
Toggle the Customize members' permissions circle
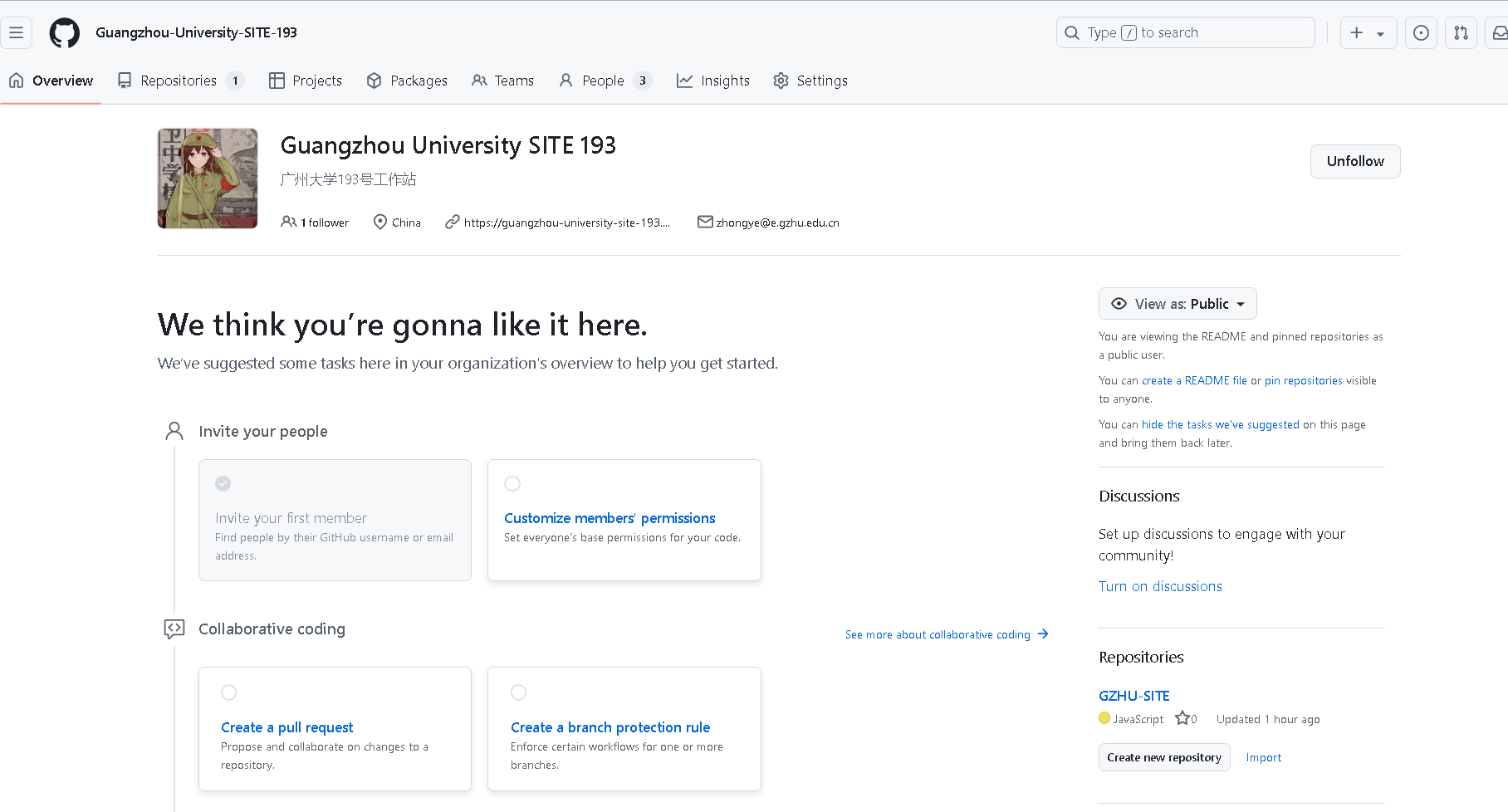(512, 483)
